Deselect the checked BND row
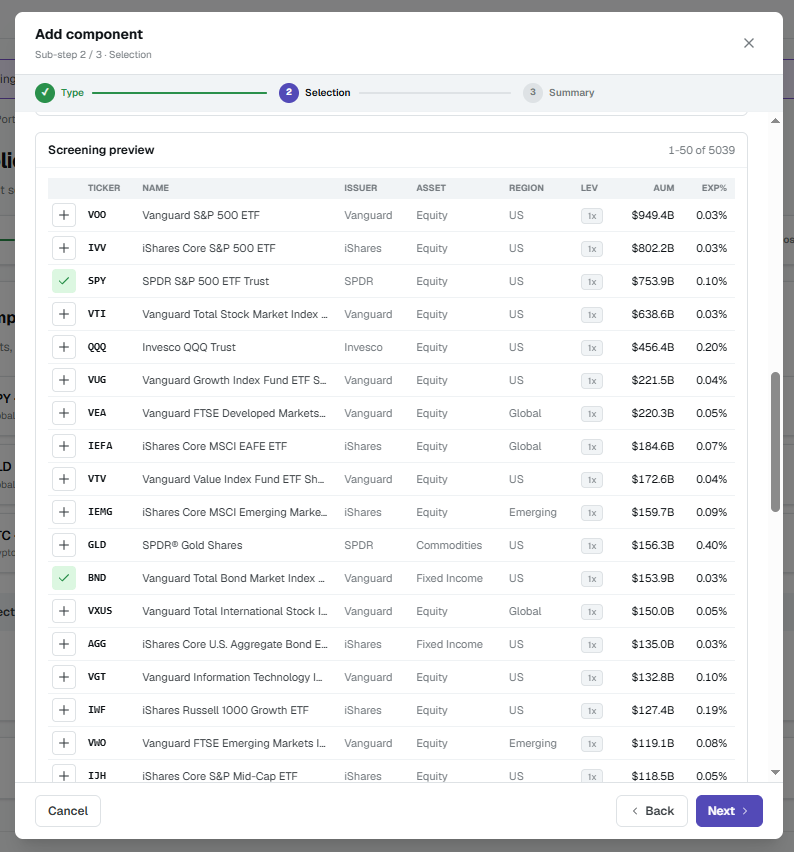 (64, 578)
